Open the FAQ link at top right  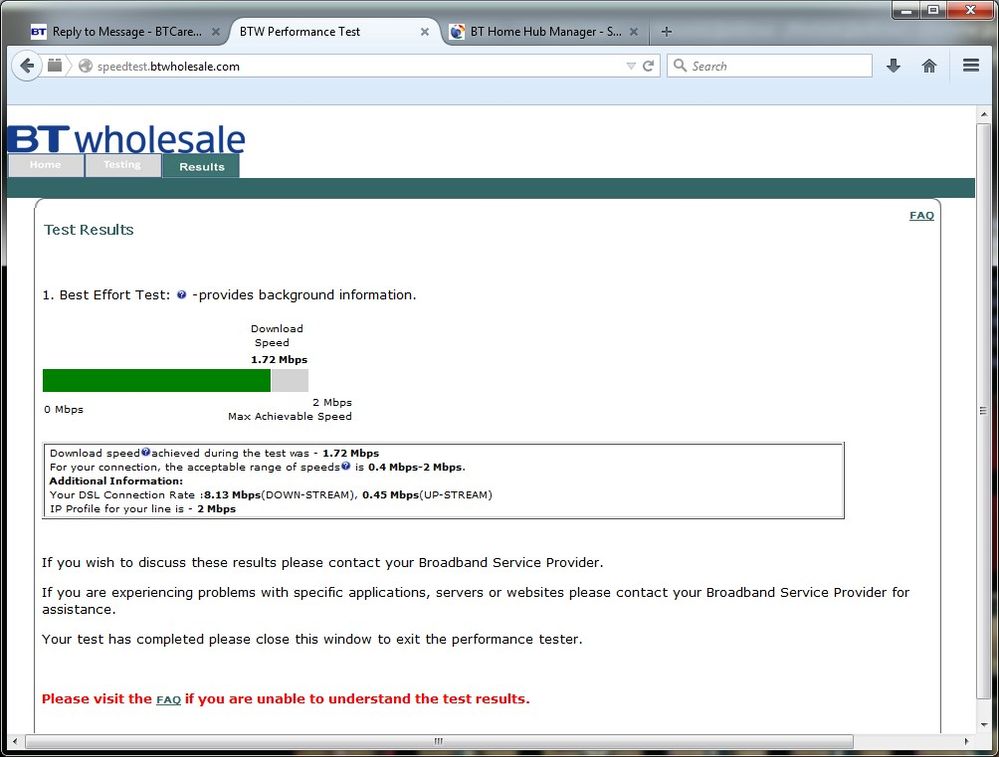pyautogui.click(x=921, y=215)
